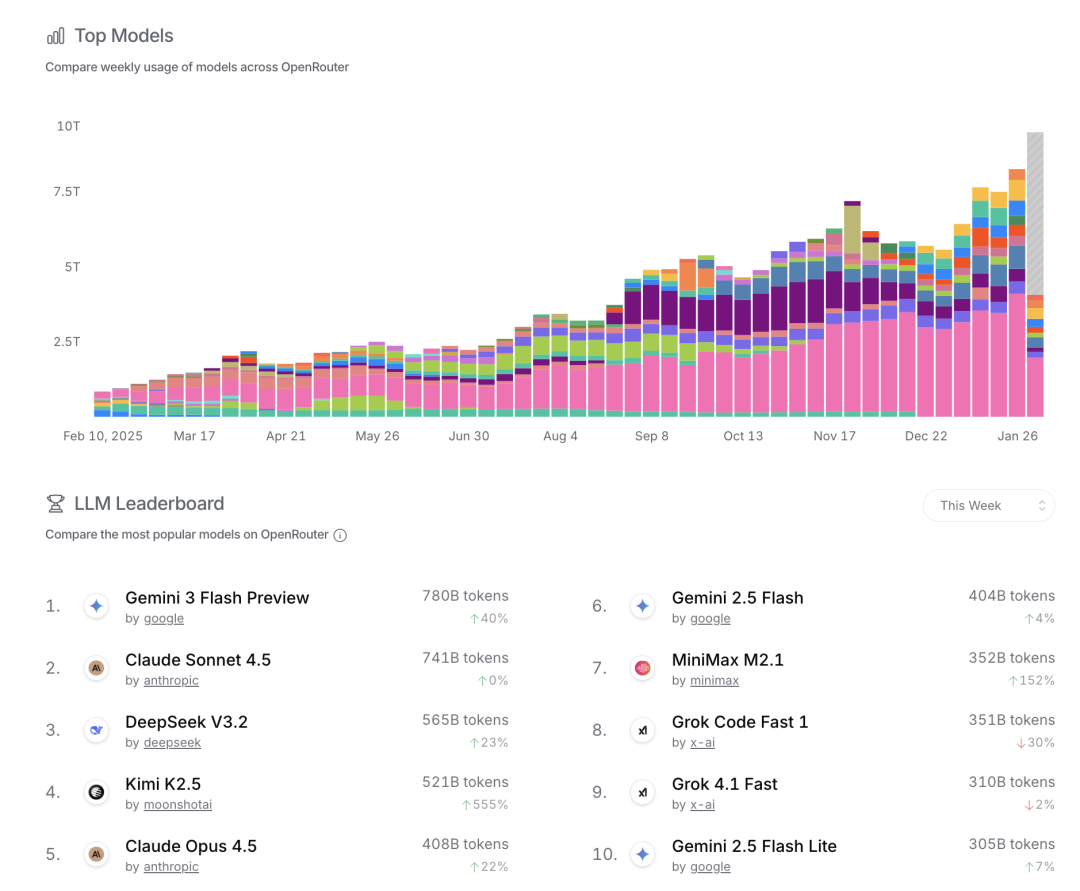The height and width of the screenshot is (891, 1080).
Task: Click the Gemini 2.5 Flash Lite logo
Action: [643, 854]
